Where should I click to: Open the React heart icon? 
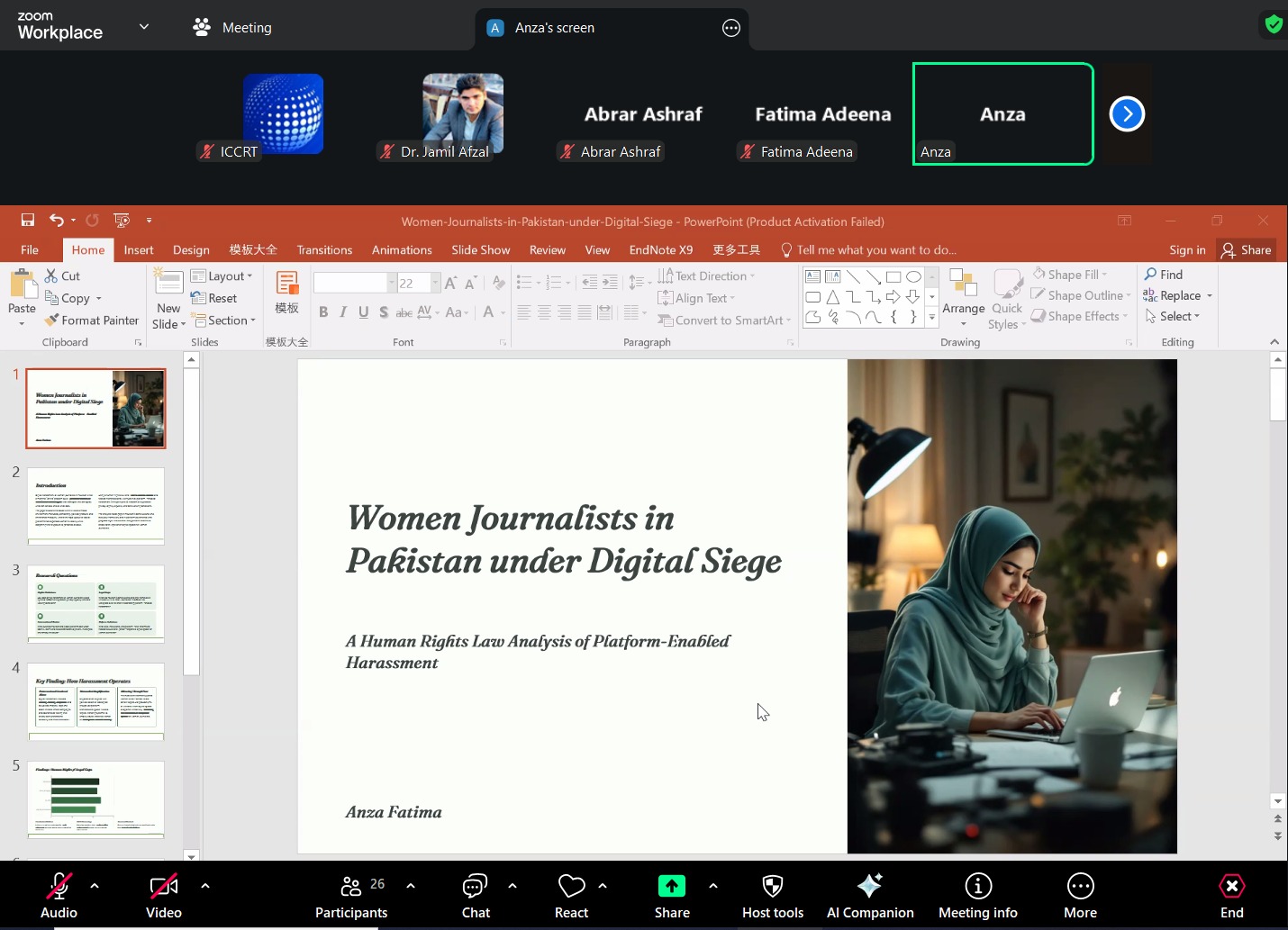(572, 887)
